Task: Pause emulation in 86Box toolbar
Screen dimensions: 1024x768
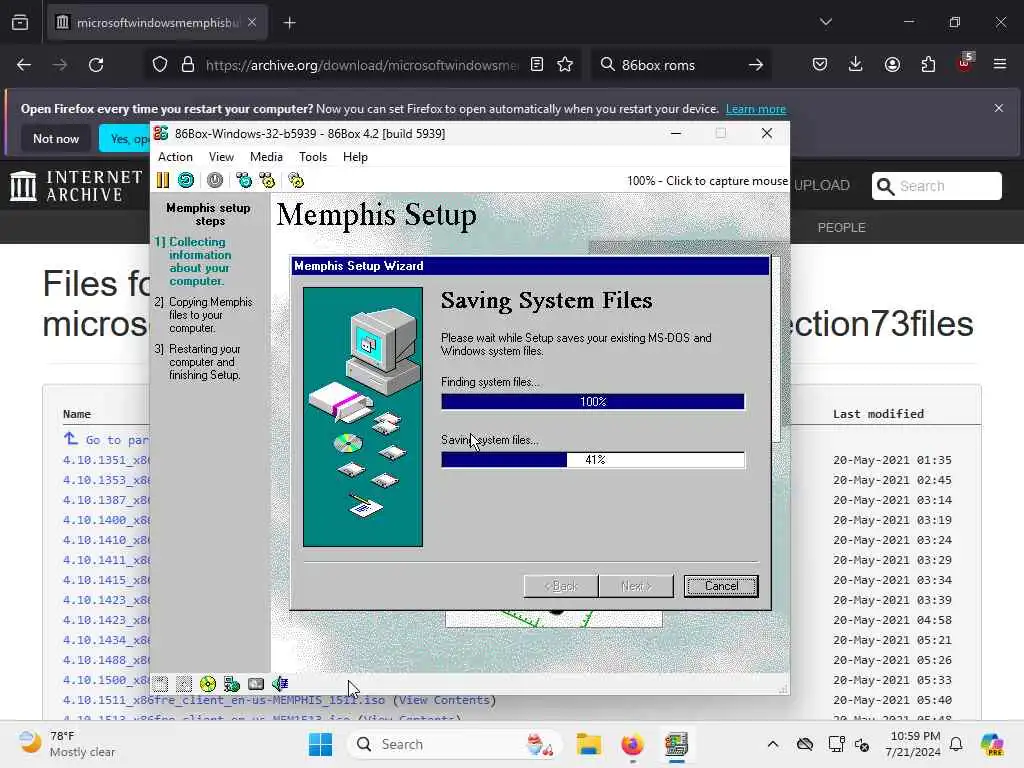Action: tap(163, 180)
